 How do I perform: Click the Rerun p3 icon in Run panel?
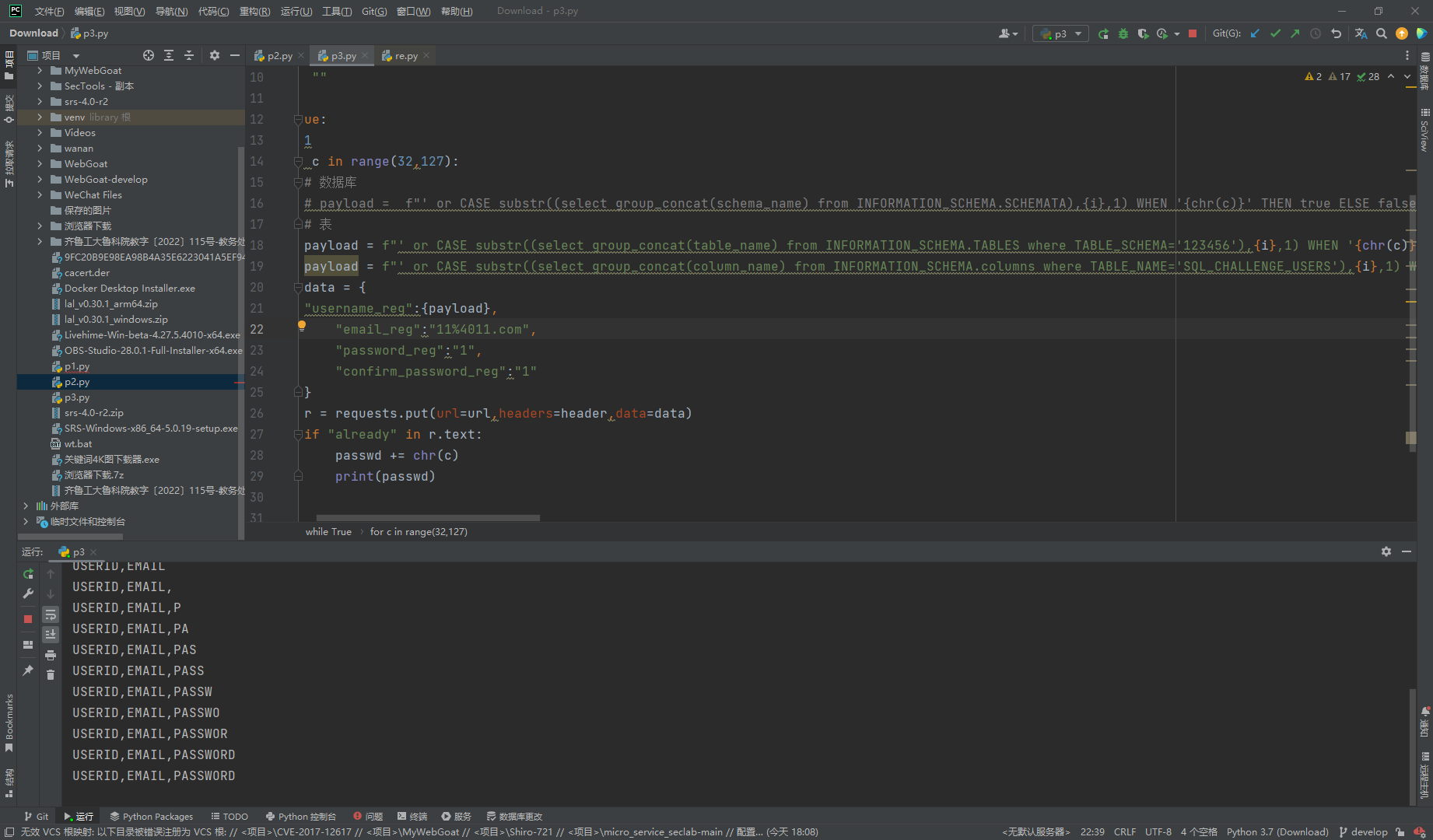[28, 574]
